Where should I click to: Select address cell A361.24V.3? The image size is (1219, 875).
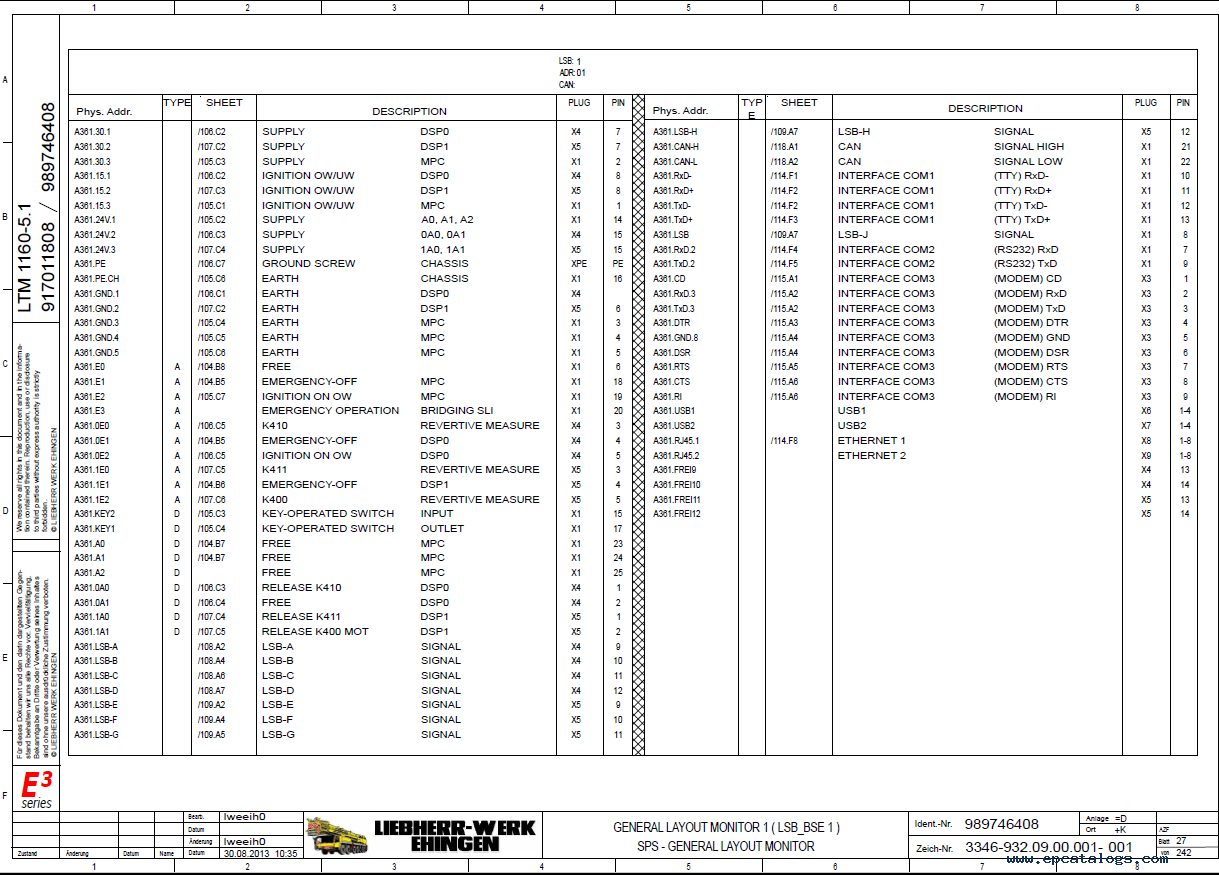pos(94,250)
